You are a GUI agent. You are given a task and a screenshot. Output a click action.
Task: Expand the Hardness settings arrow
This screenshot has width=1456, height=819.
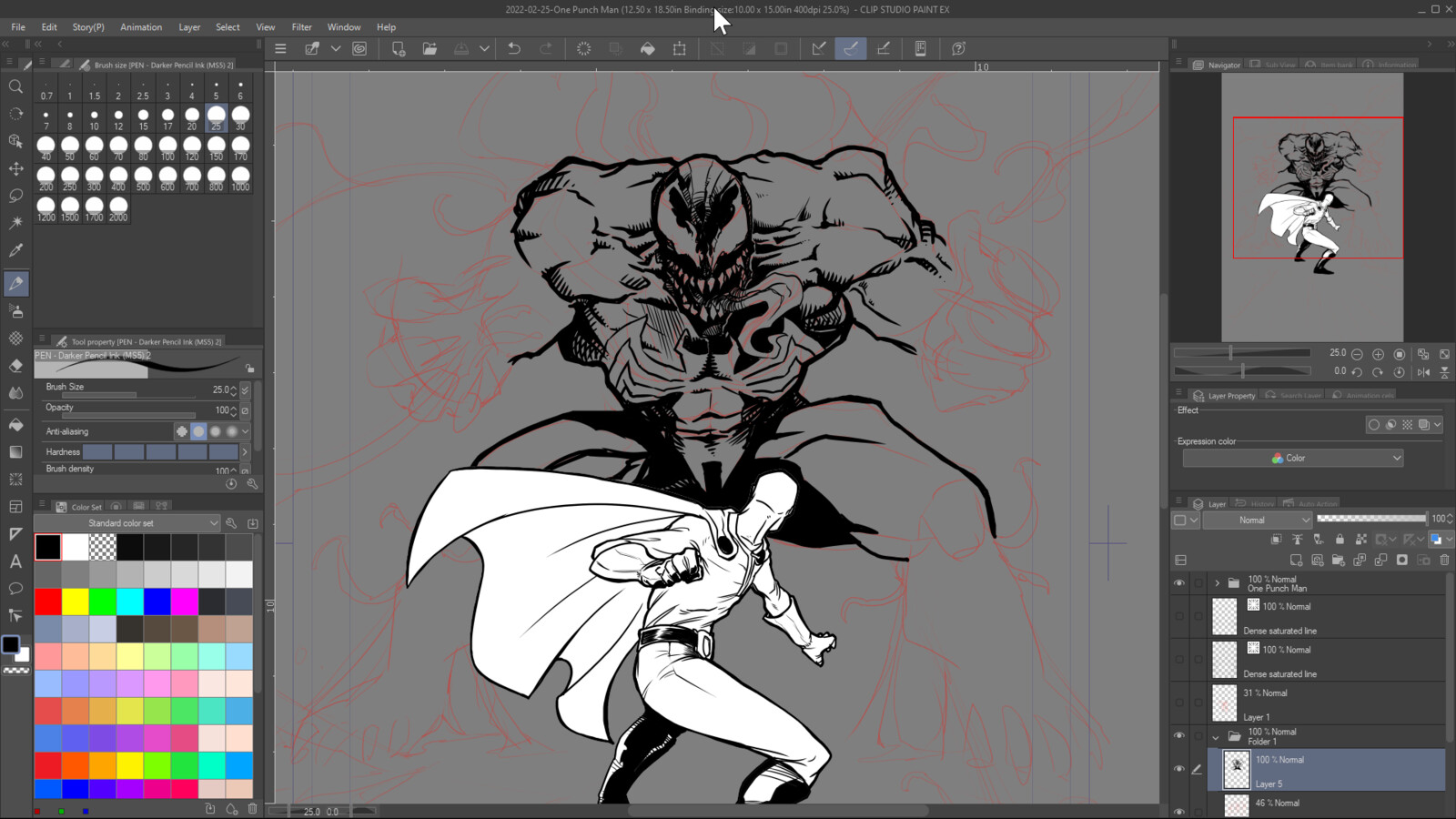[x=245, y=451]
